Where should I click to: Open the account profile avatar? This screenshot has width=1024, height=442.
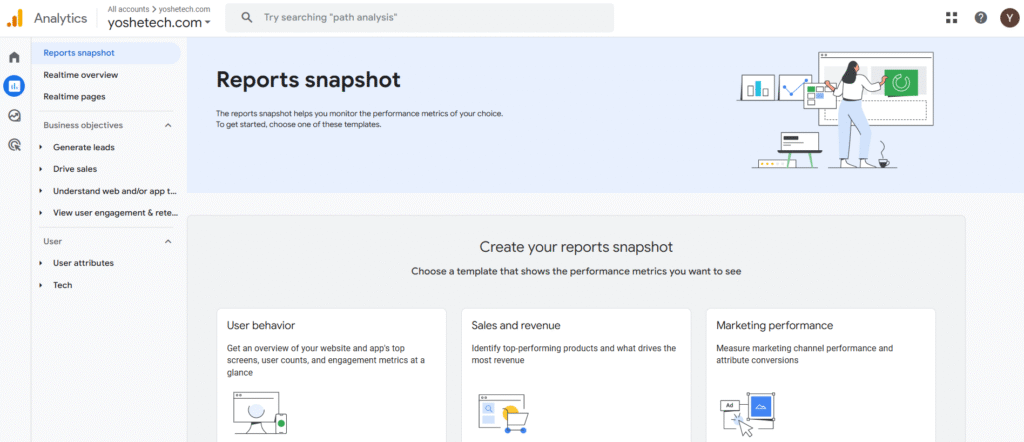[1009, 18]
